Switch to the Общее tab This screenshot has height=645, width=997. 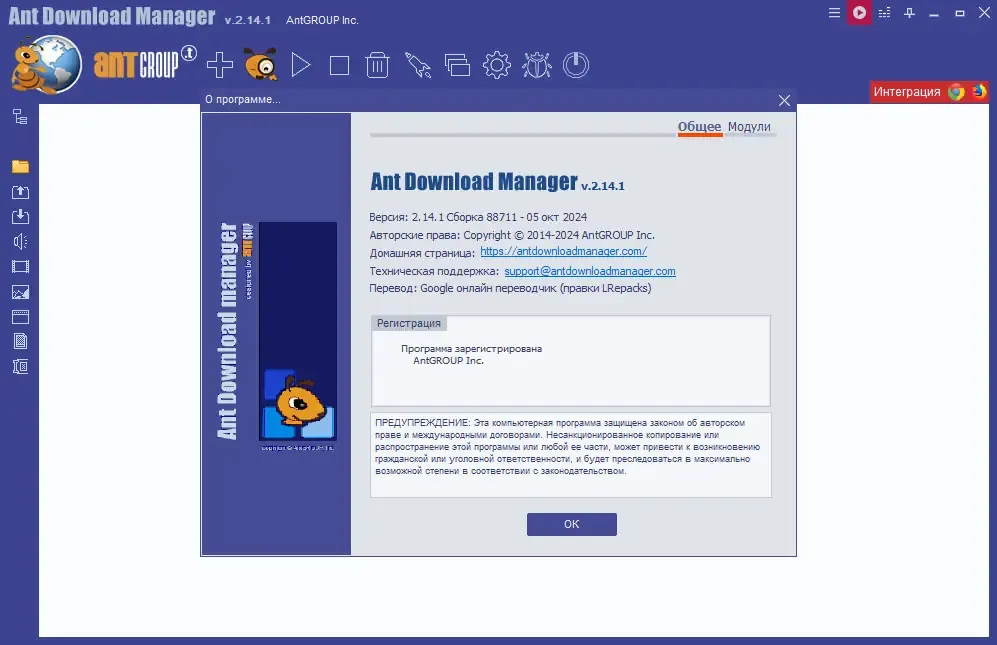tap(699, 127)
